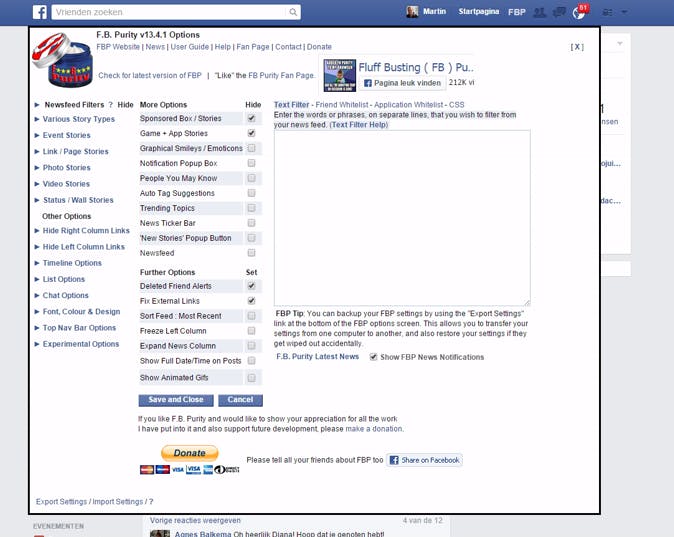
Task: Enable Show Animated Gifs
Action: 251,377
